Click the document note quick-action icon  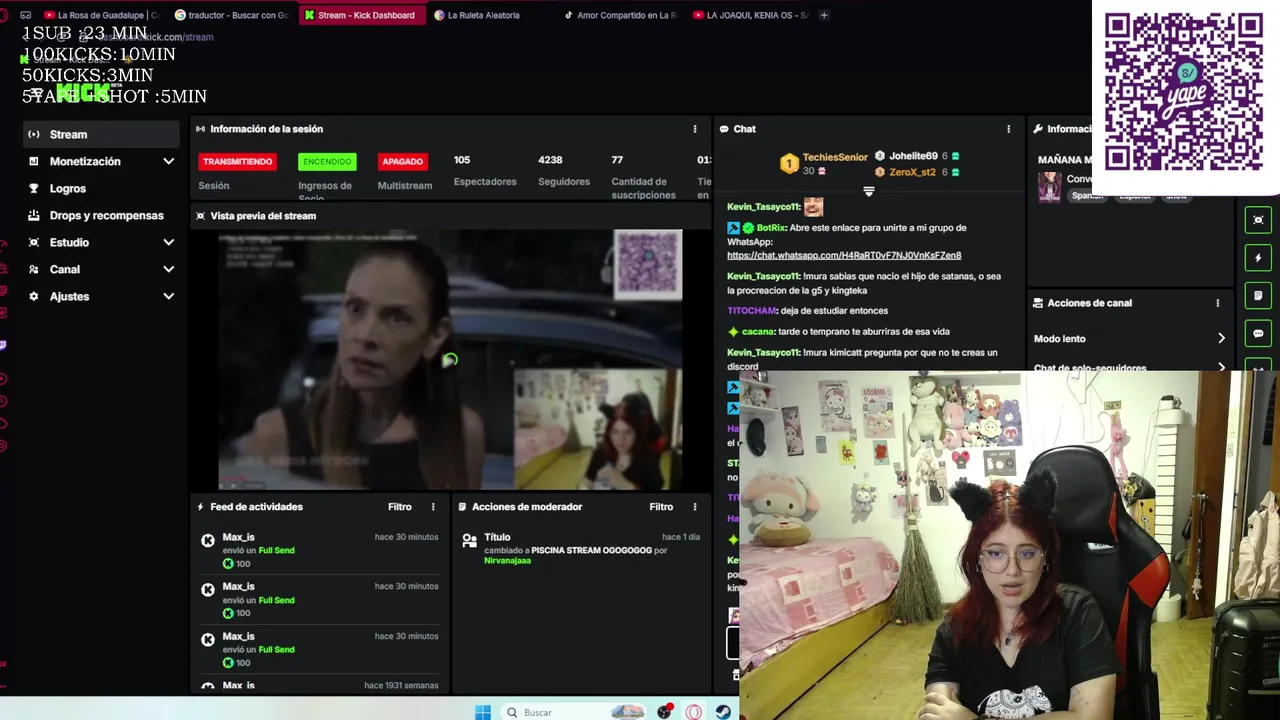[1258, 296]
